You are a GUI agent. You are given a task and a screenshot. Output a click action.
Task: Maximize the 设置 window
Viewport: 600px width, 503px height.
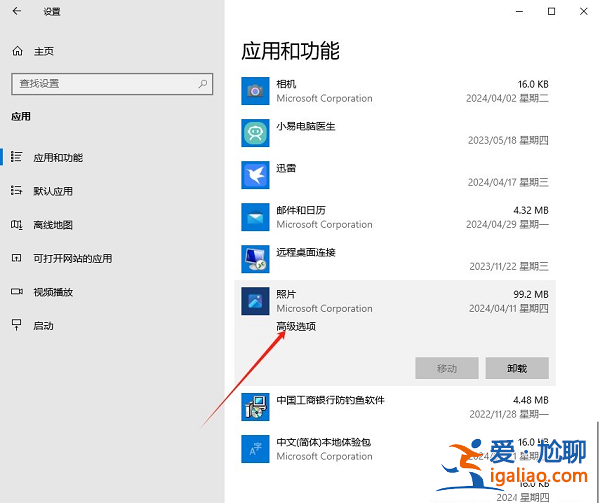551,11
